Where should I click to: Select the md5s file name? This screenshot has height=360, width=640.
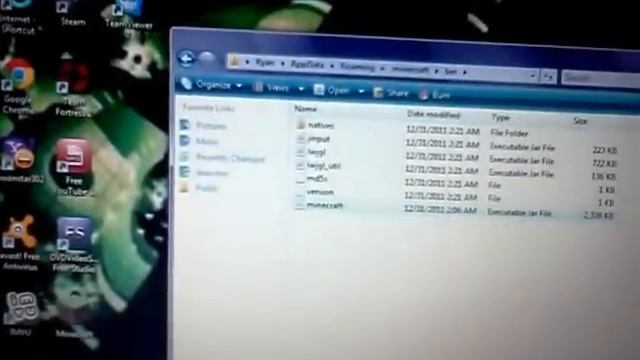[x=317, y=179]
